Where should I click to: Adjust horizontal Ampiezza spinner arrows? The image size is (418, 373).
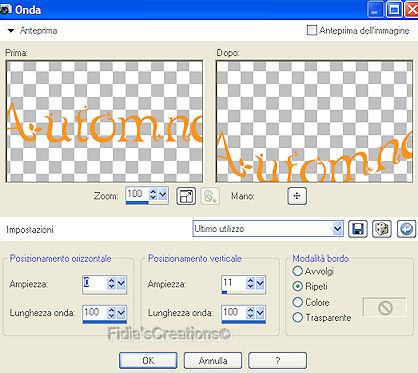(111, 283)
